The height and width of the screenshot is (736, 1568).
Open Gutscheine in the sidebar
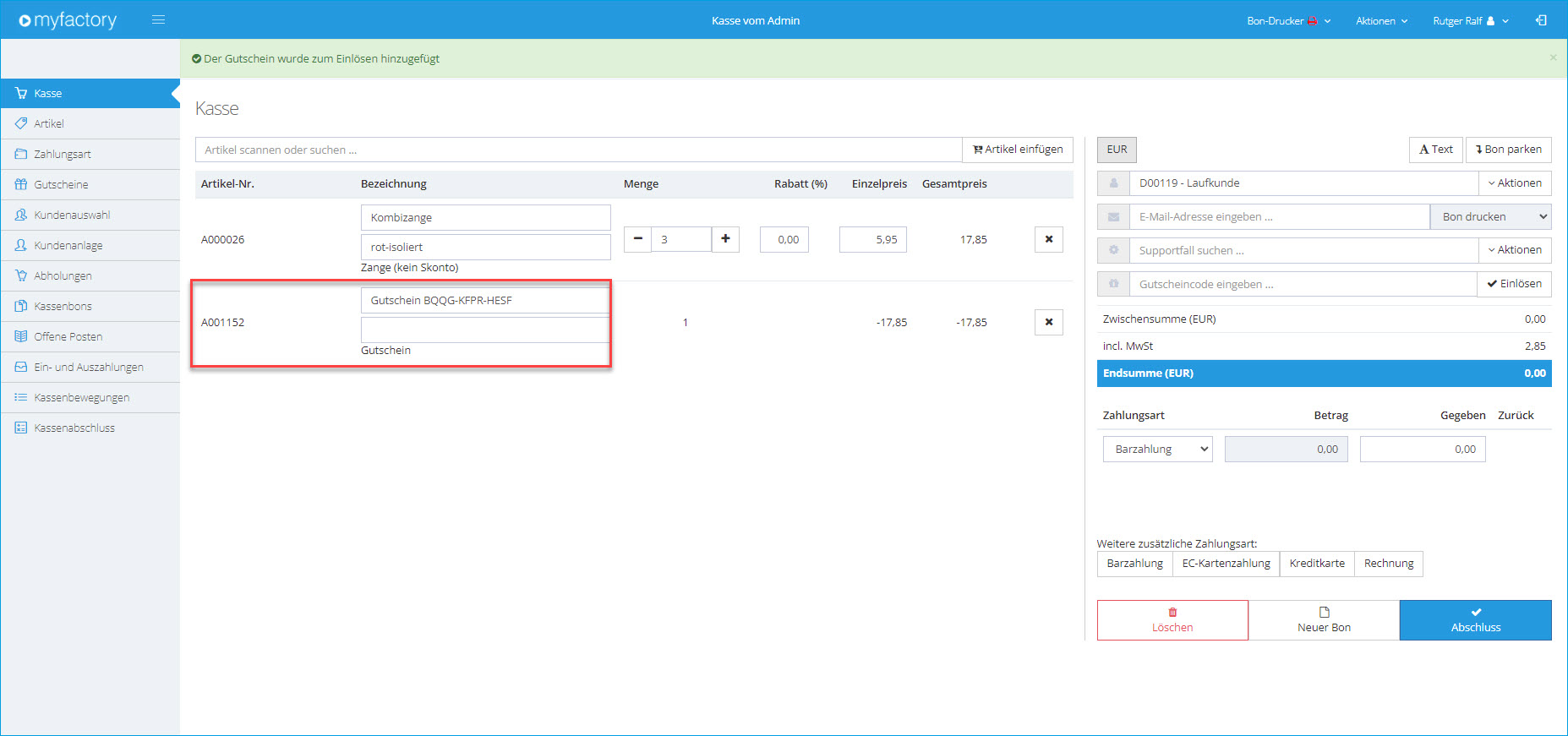click(x=90, y=184)
